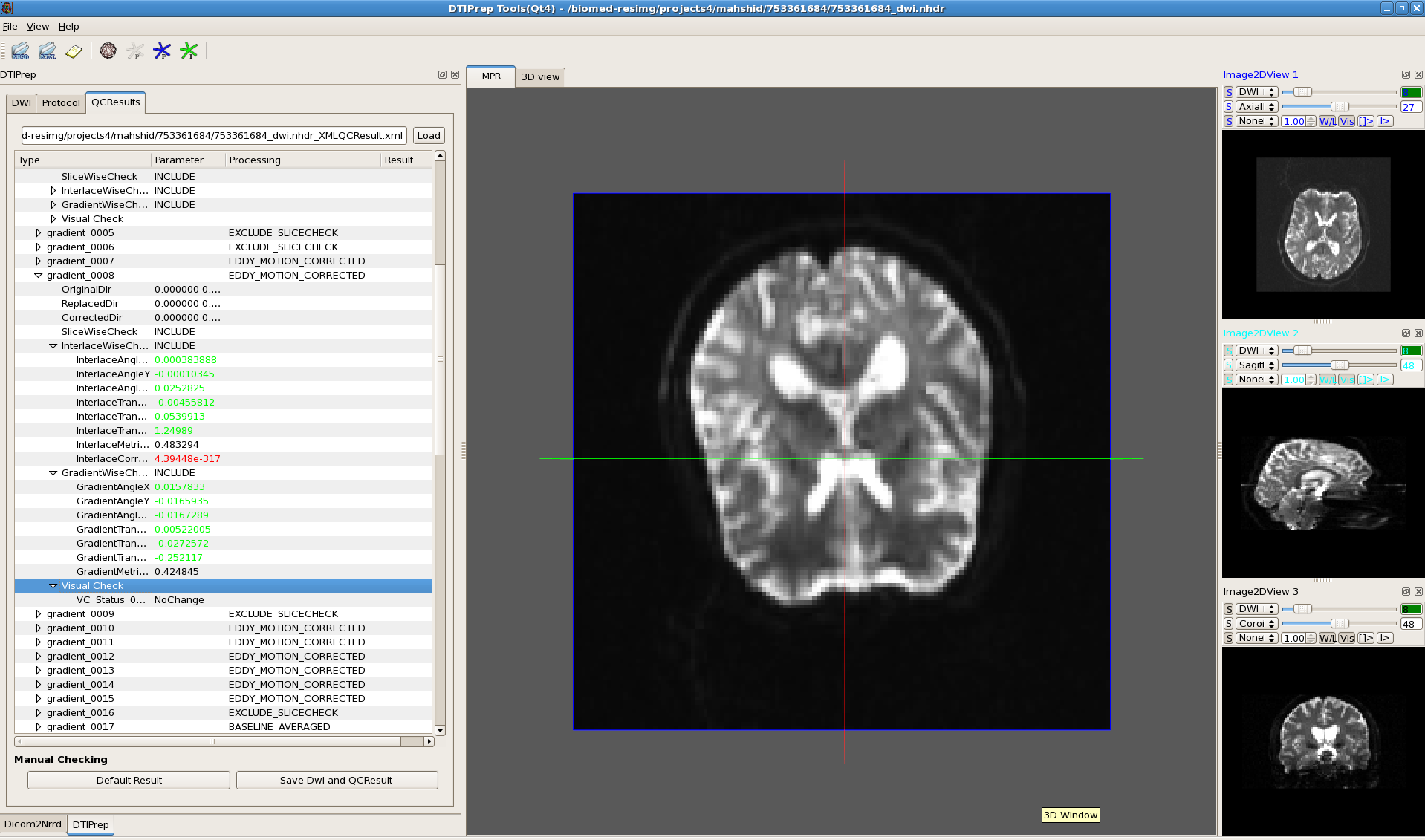This screenshot has height=840, width=1425.
Task: Collapse the gradient_0008 tree item
Action: [39, 276]
